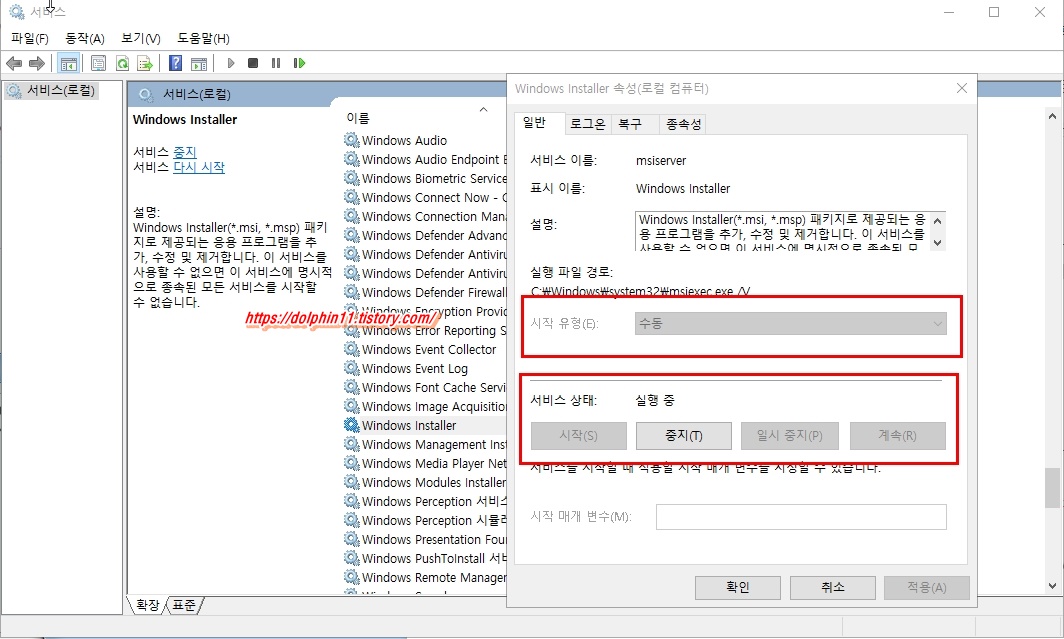Select Windows Audio Endpoint service row

pyautogui.click(x=425, y=159)
